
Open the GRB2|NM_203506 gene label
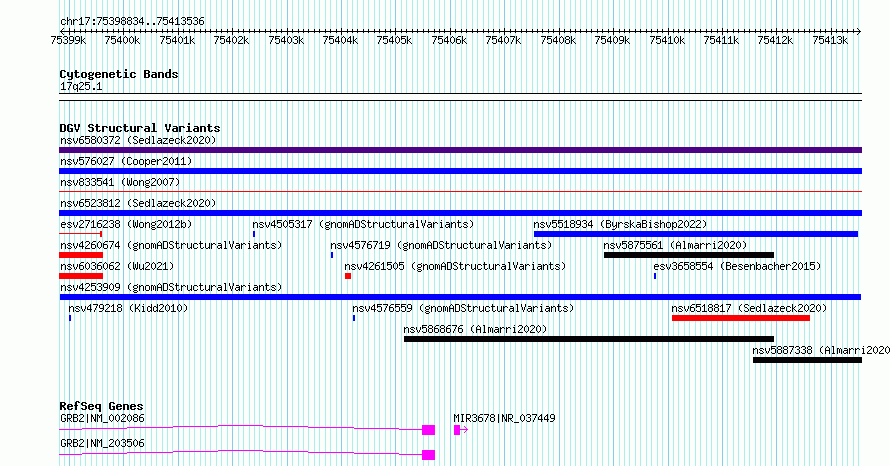pos(102,443)
